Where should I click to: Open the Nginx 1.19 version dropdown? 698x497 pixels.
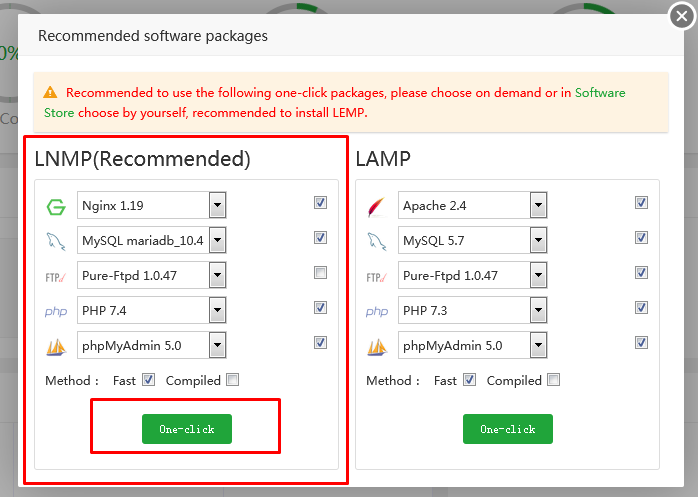click(x=217, y=206)
